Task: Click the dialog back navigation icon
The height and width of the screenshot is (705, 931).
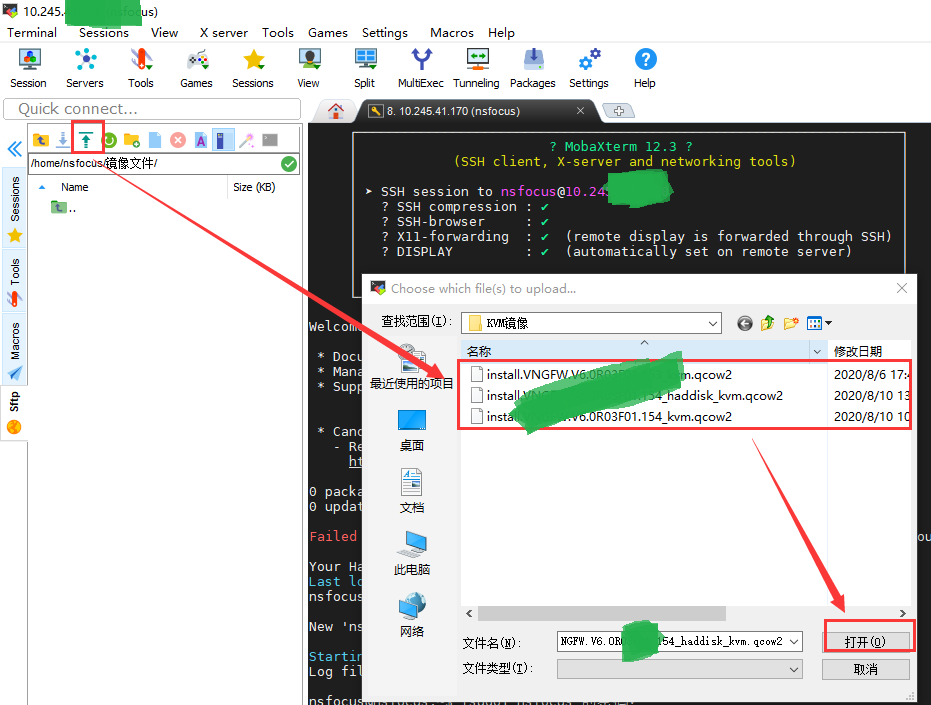Action: click(745, 323)
